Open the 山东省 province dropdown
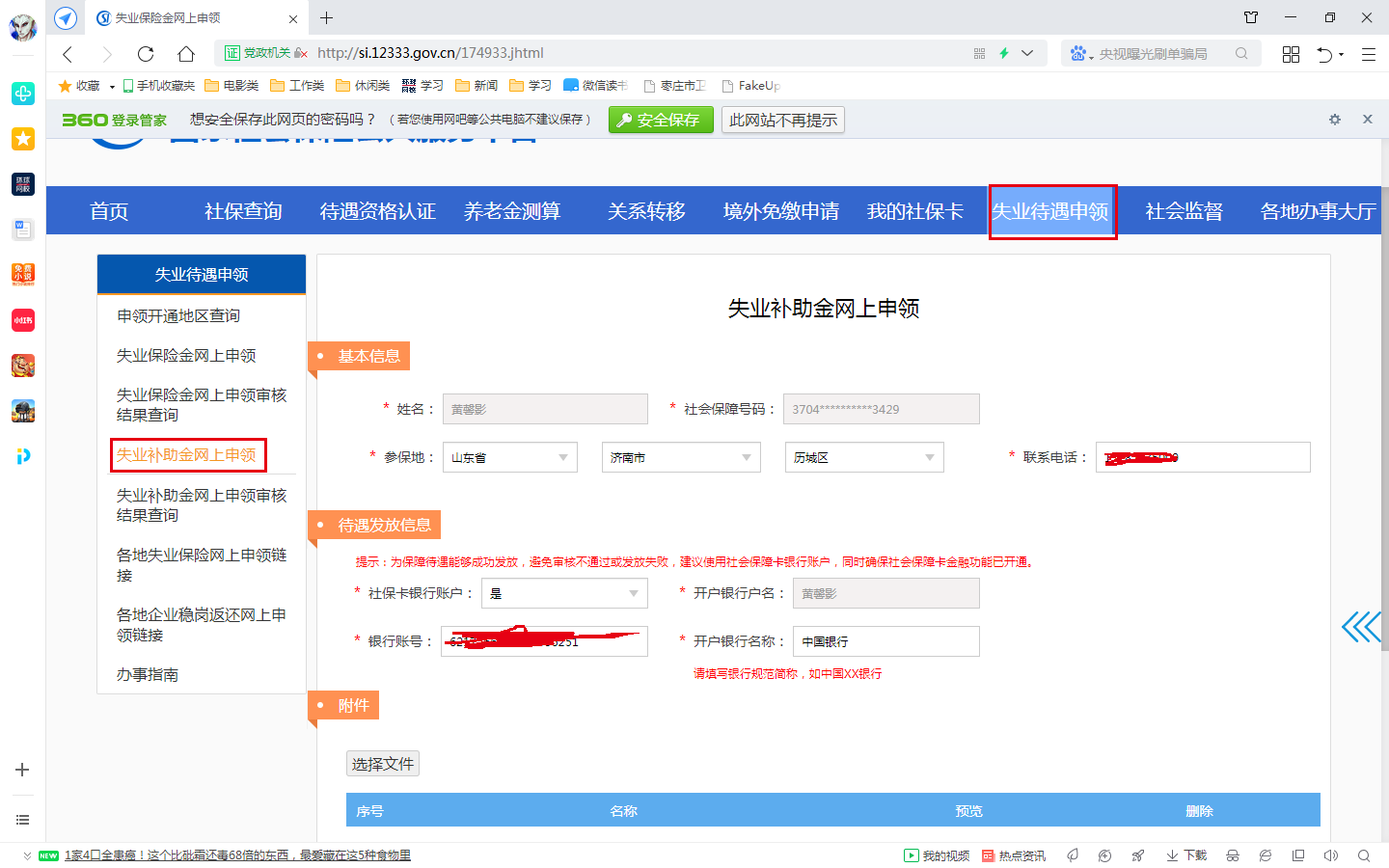The height and width of the screenshot is (868, 1389). [509, 457]
